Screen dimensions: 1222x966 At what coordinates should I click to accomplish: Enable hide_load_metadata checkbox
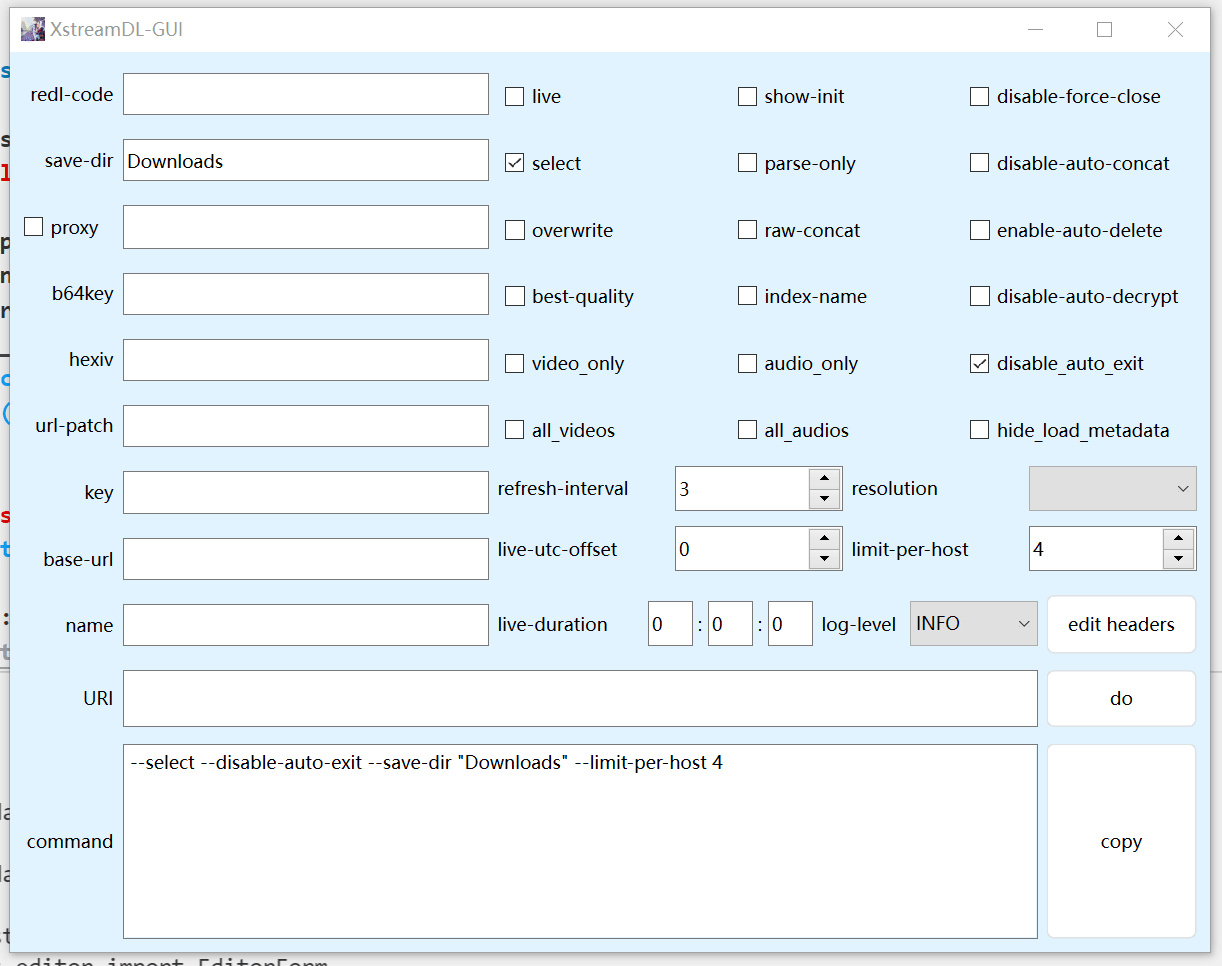tap(979, 430)
